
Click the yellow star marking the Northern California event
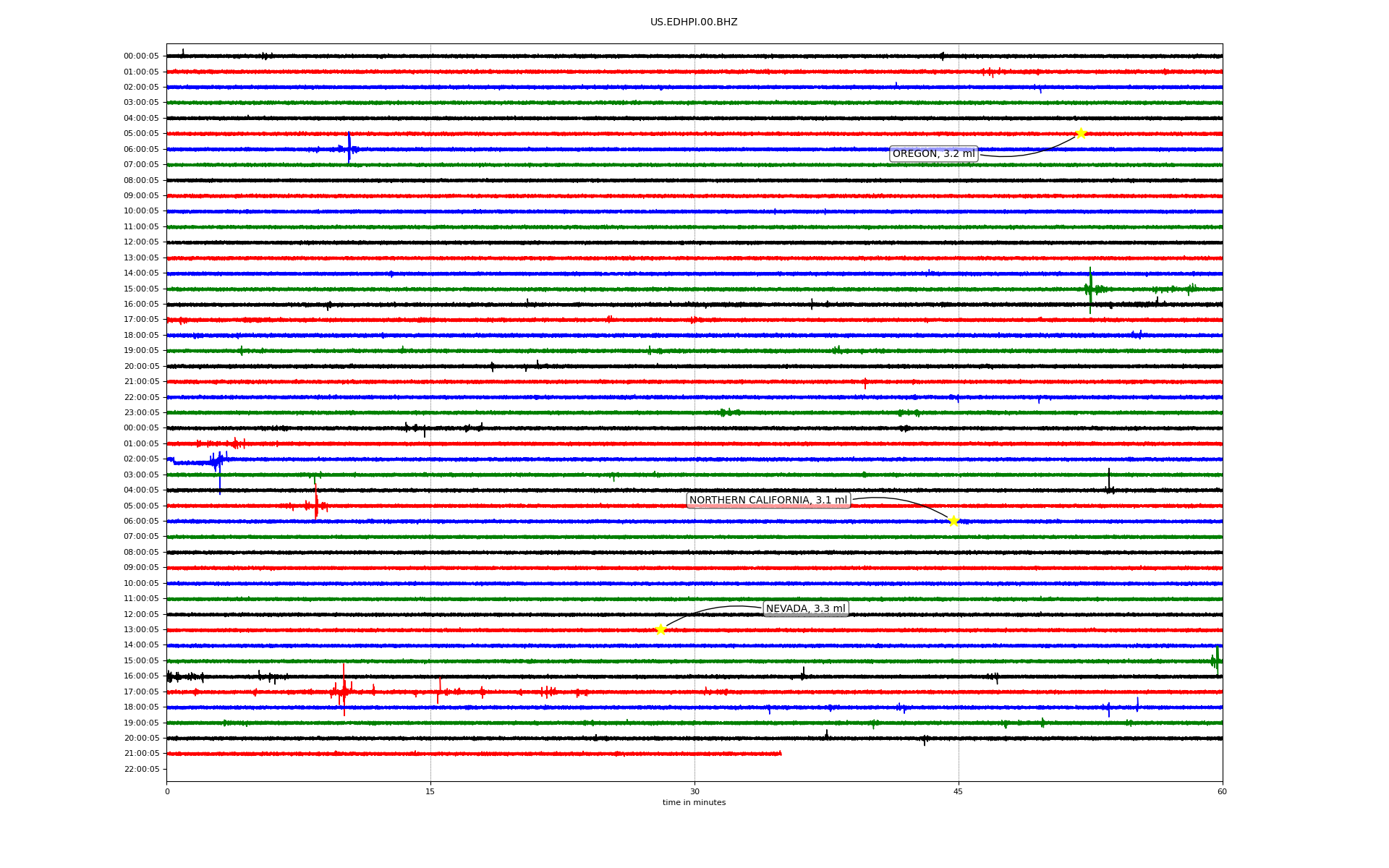click(x=953, y=521)
